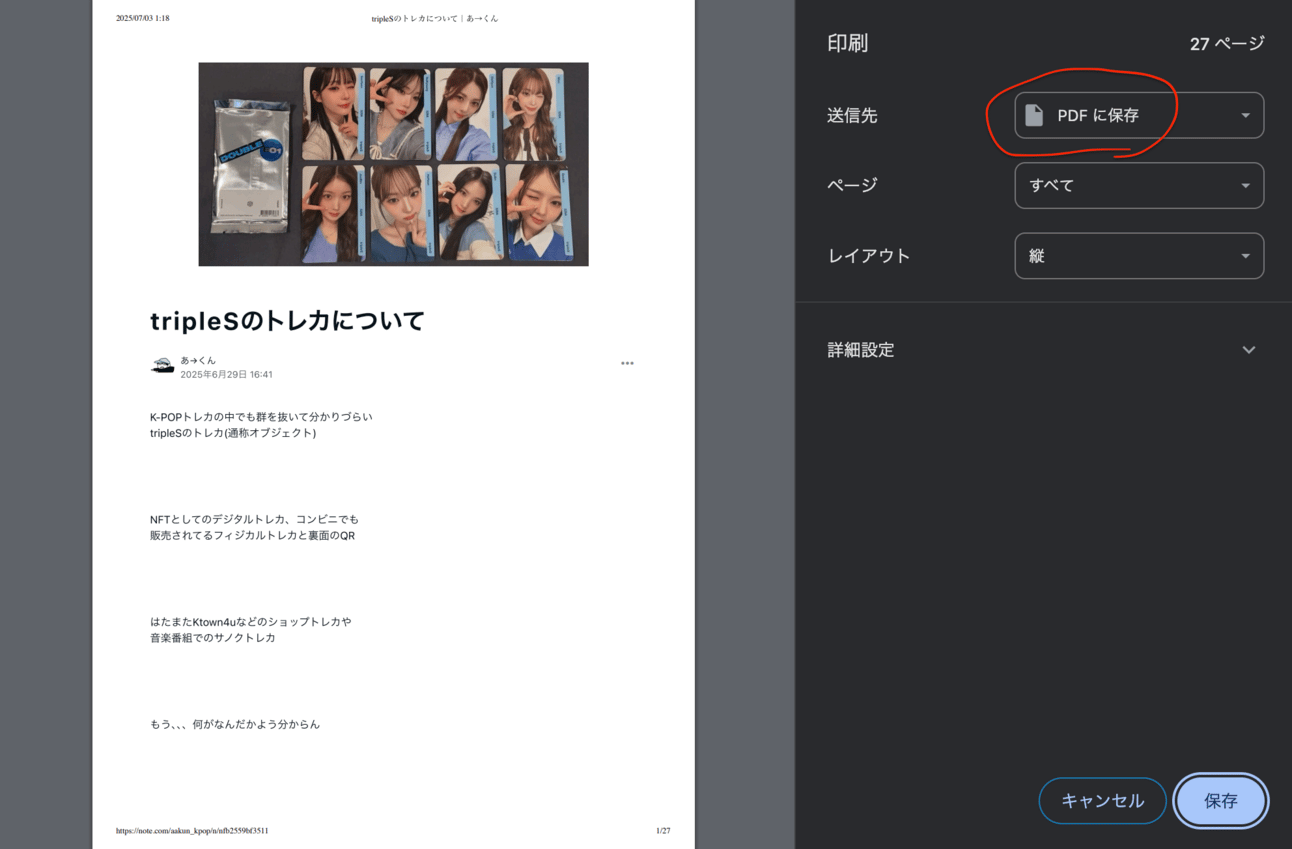The height and width of the screenshot is (849, 1292).
Task: Click the line もう、、、何がなんだかよう分からん
Action: pos(235,724)
